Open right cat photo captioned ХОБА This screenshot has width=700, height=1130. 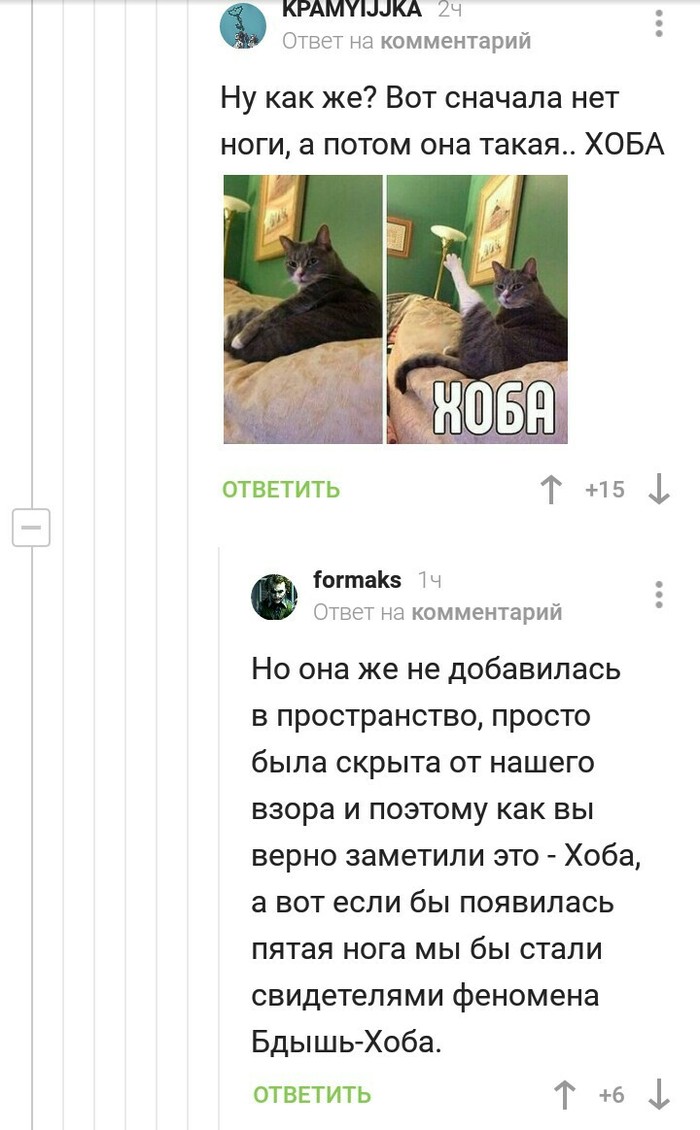[477, 309]
